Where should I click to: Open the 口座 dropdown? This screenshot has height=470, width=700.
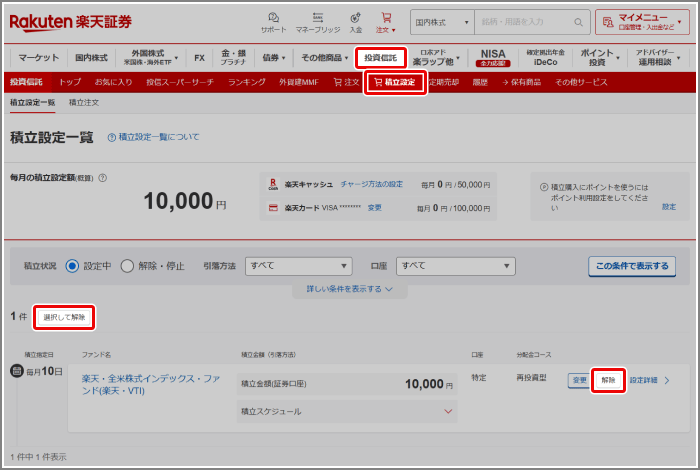point(455,266)
